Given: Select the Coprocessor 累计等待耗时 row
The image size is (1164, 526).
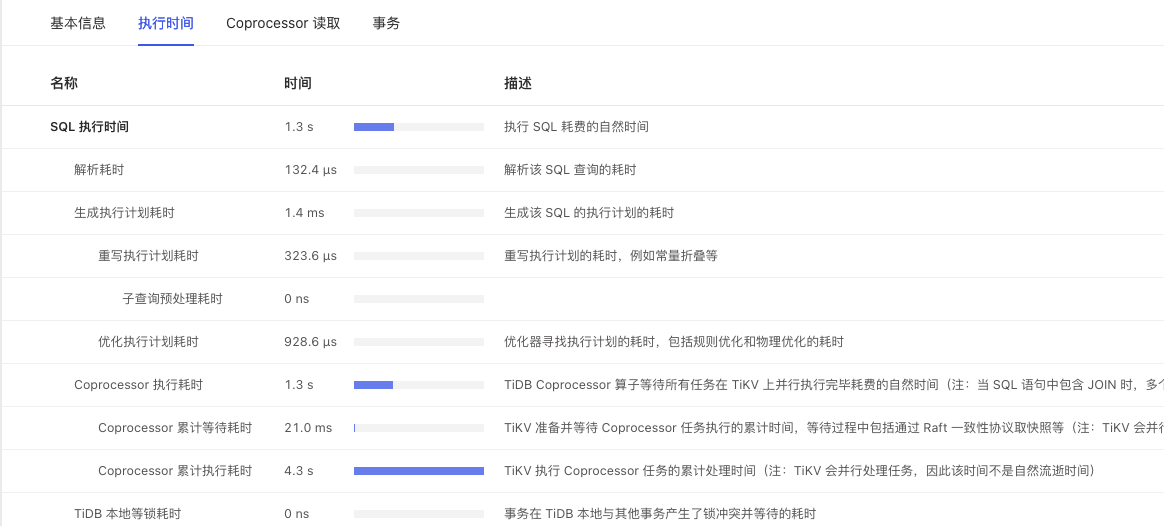Looking at the screenshot, I should click(175, 428).
